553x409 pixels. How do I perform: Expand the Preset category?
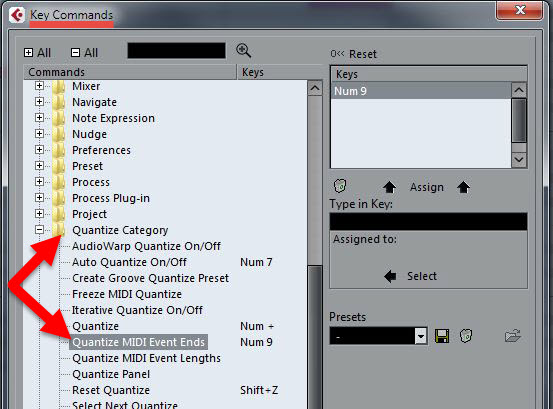tap(40, 165)
